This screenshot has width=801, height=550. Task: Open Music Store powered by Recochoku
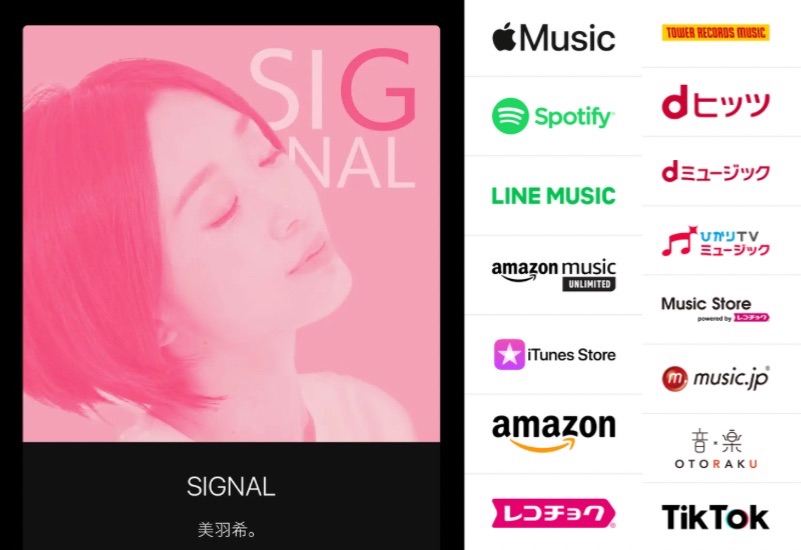point(715,309)
